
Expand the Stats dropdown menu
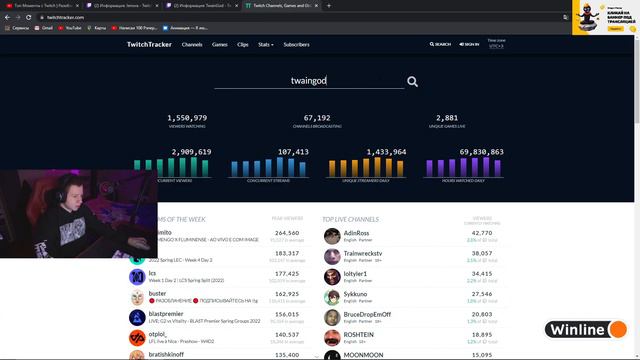266,44
